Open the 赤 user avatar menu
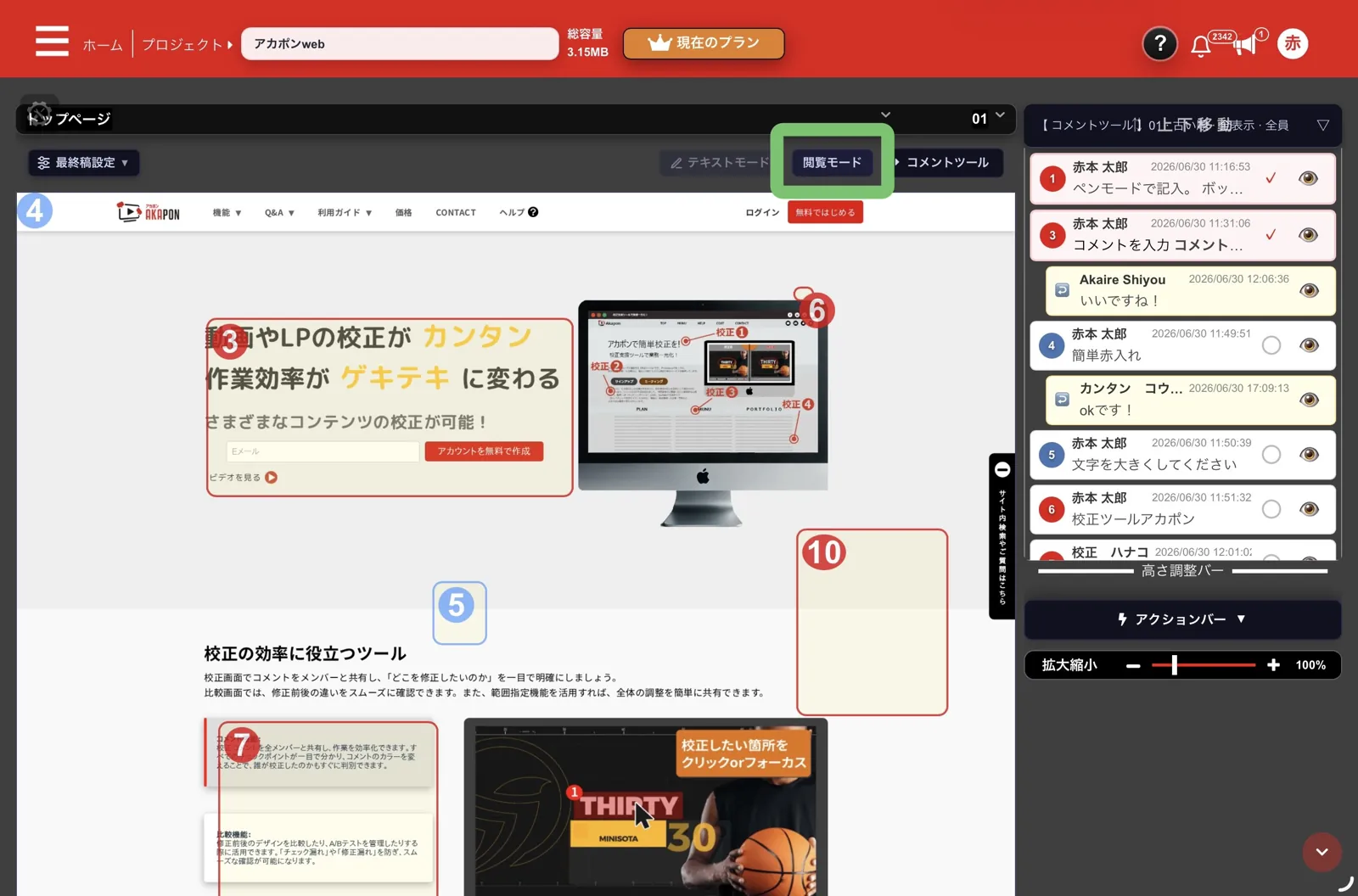 pos(1292,43)
